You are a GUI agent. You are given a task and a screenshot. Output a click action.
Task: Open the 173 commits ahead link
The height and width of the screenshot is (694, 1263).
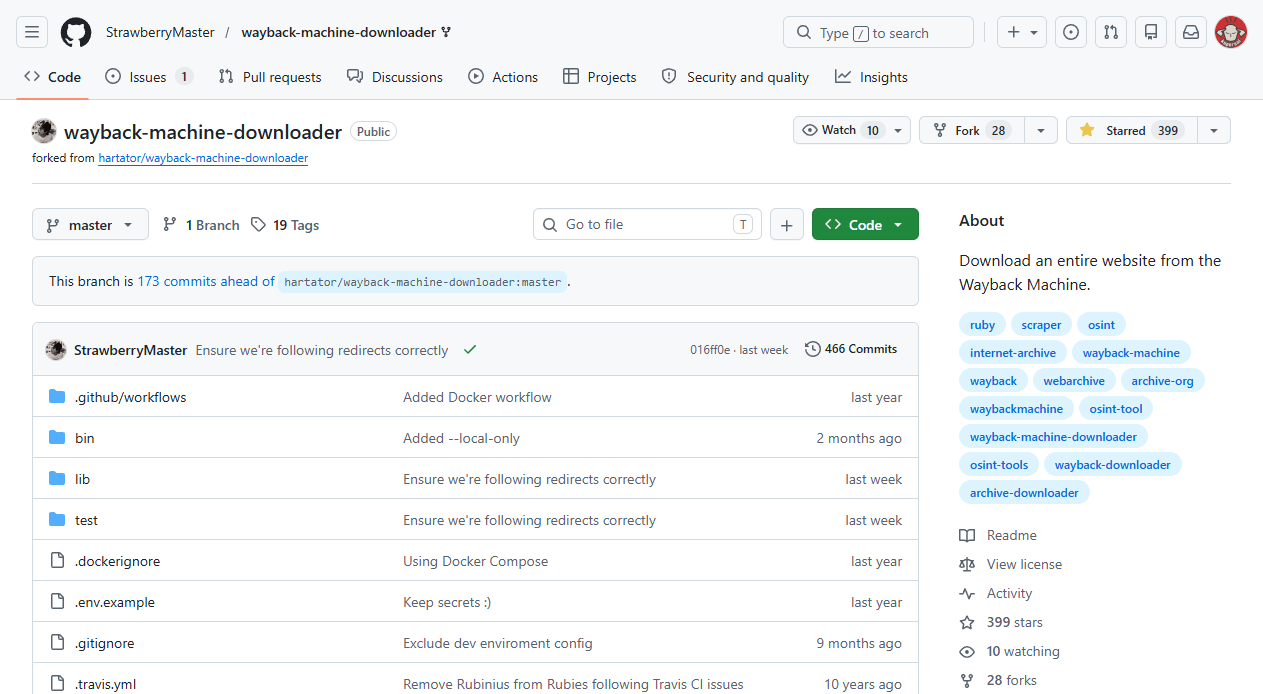(x=206, y=282)
